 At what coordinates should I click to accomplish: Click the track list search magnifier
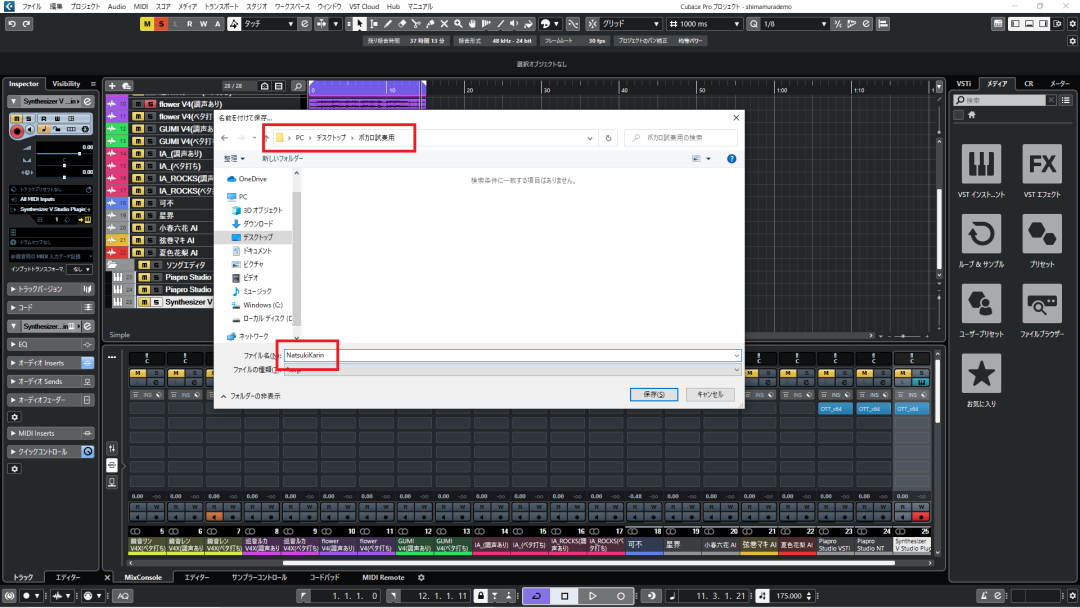[298, 86]
